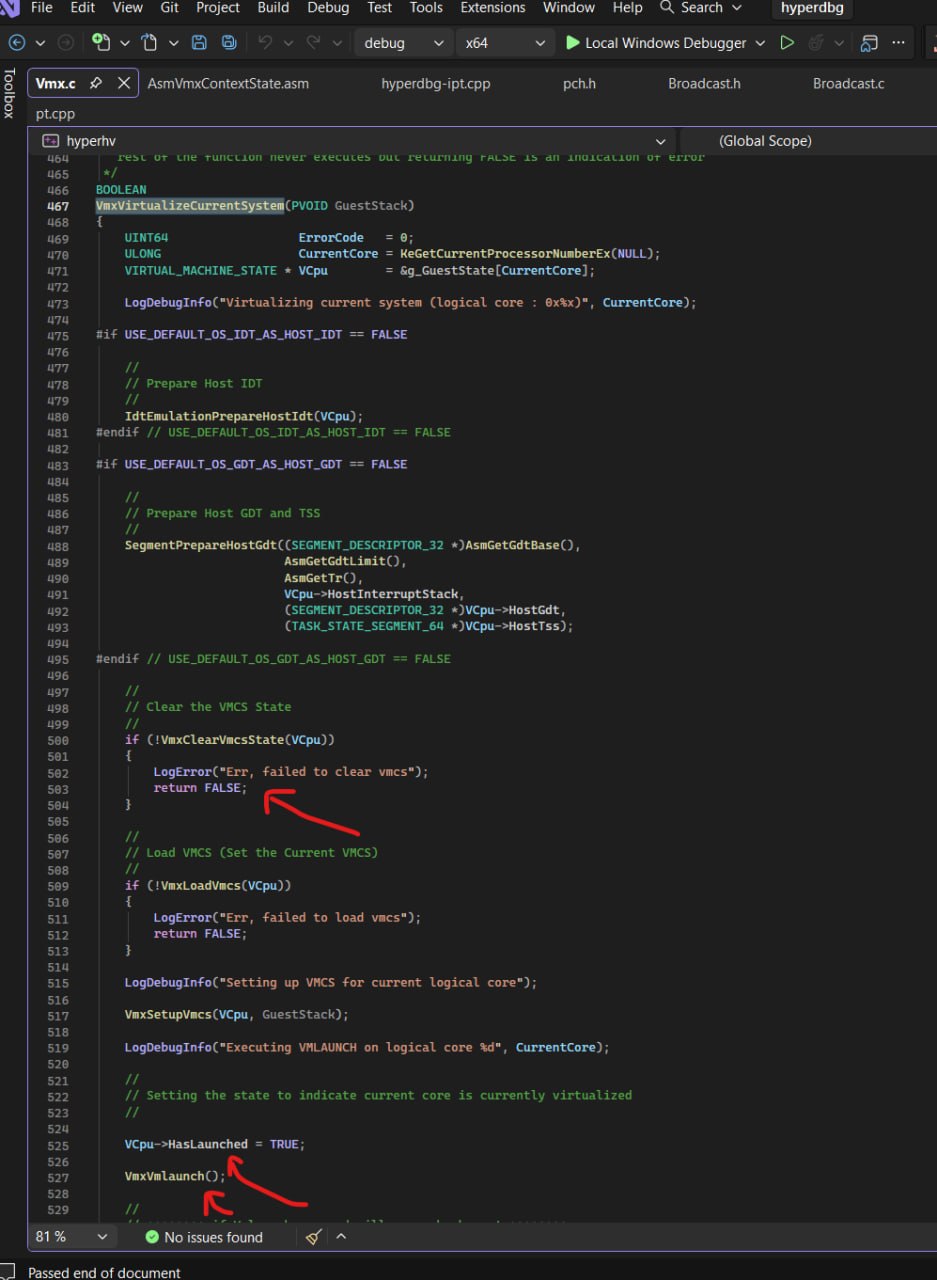Switch to the Broadcast.h tab

704,83
